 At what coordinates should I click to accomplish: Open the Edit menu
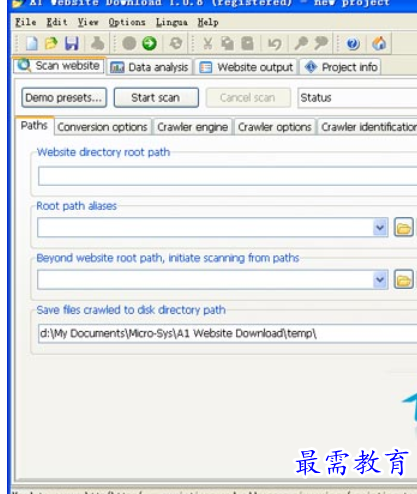[x=57, y=22]
